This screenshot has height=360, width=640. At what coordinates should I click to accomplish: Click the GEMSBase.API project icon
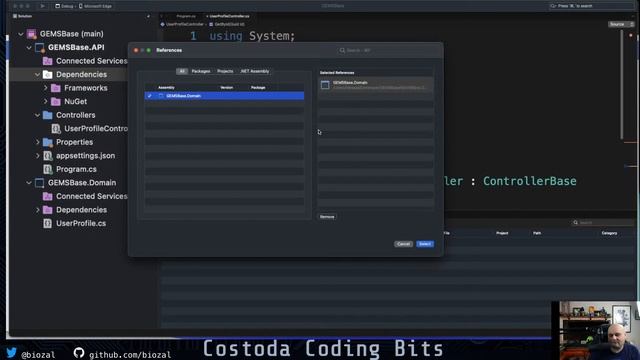[x=40, y=48]
